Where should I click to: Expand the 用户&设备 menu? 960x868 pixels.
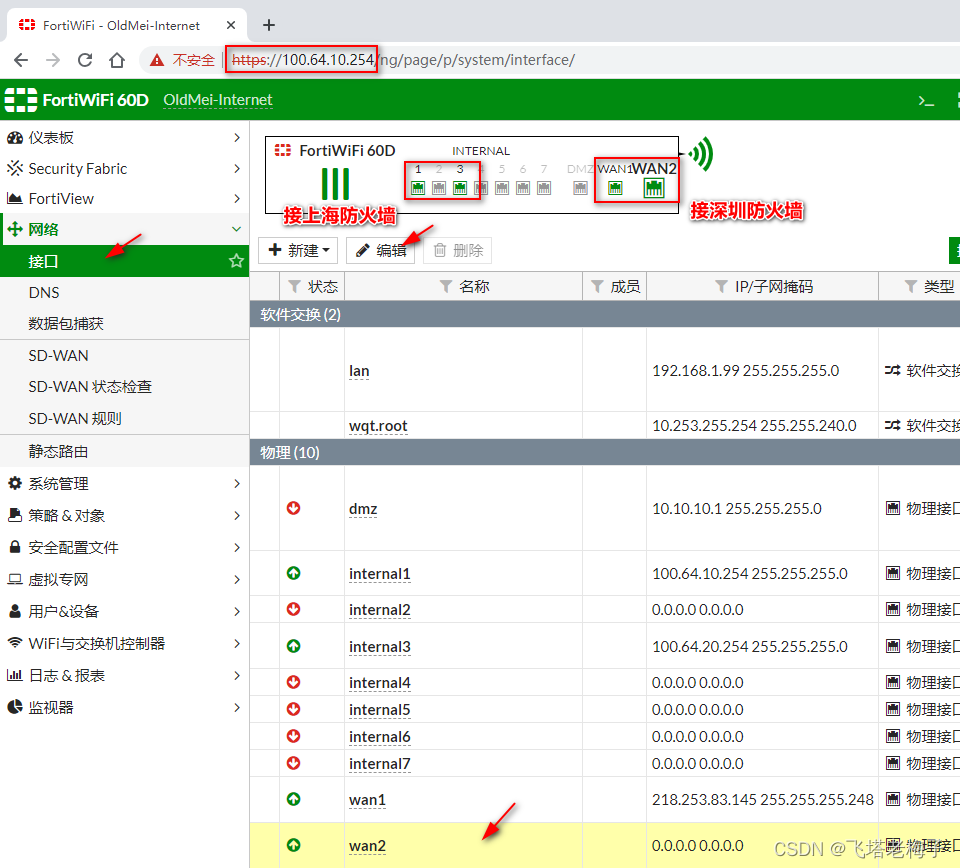pos(124,611)
